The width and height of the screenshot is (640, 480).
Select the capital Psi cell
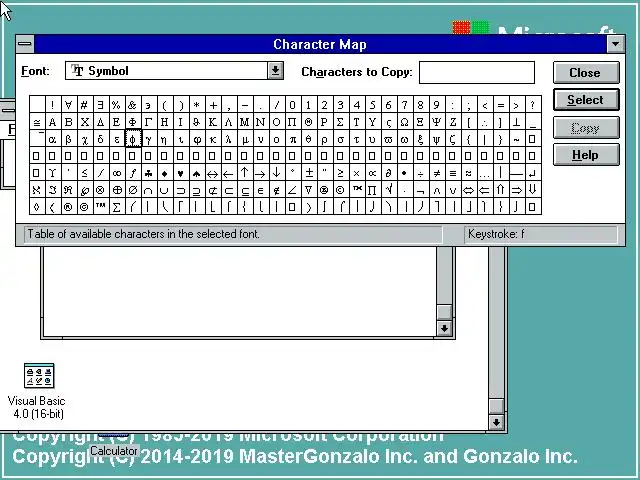pos(436,122)
